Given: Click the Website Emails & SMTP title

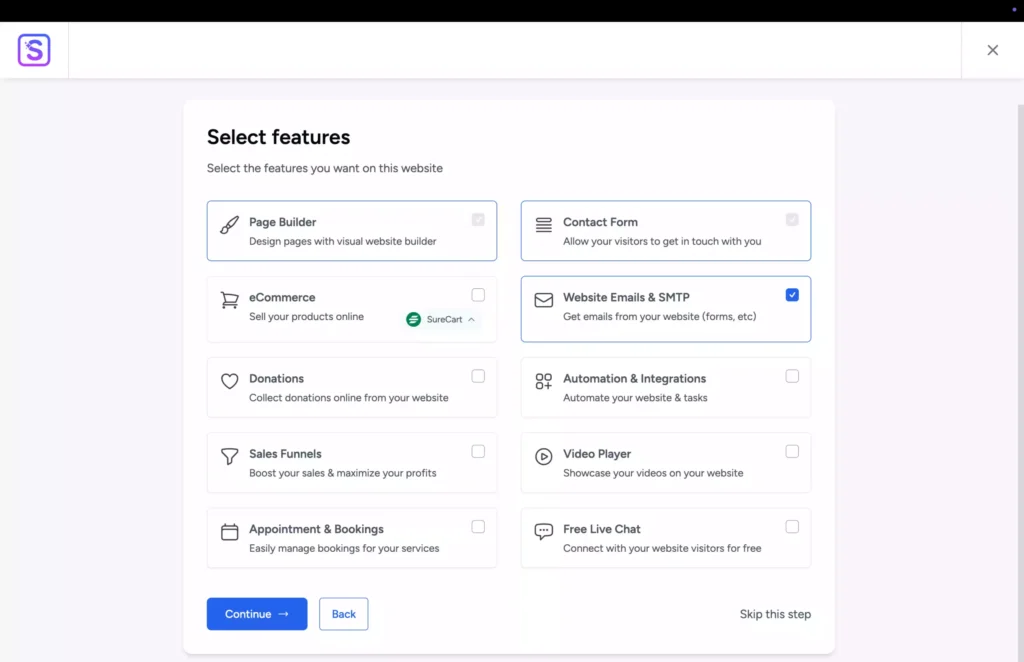Looking at the screenshot, I should click(x=626, y=297).
